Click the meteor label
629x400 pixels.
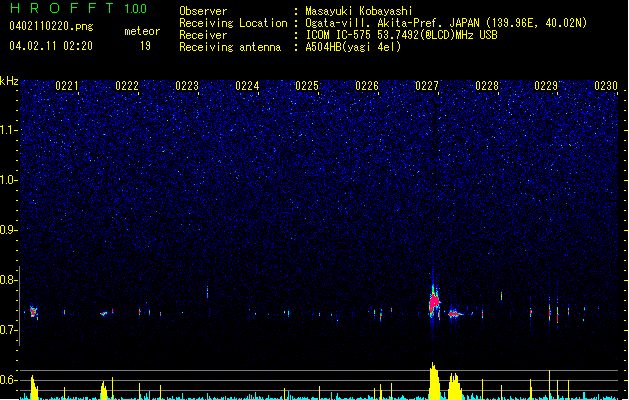click(142, 31)
